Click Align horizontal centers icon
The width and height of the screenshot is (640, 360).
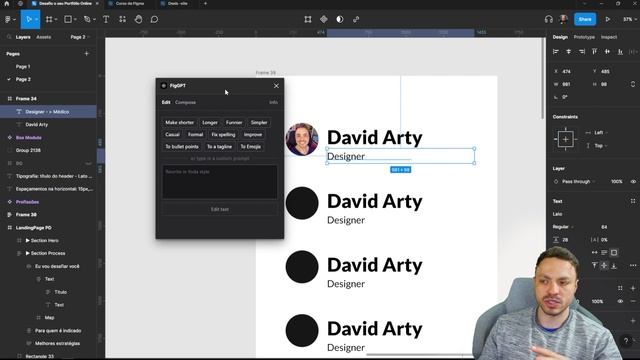(x=569, y=51)
